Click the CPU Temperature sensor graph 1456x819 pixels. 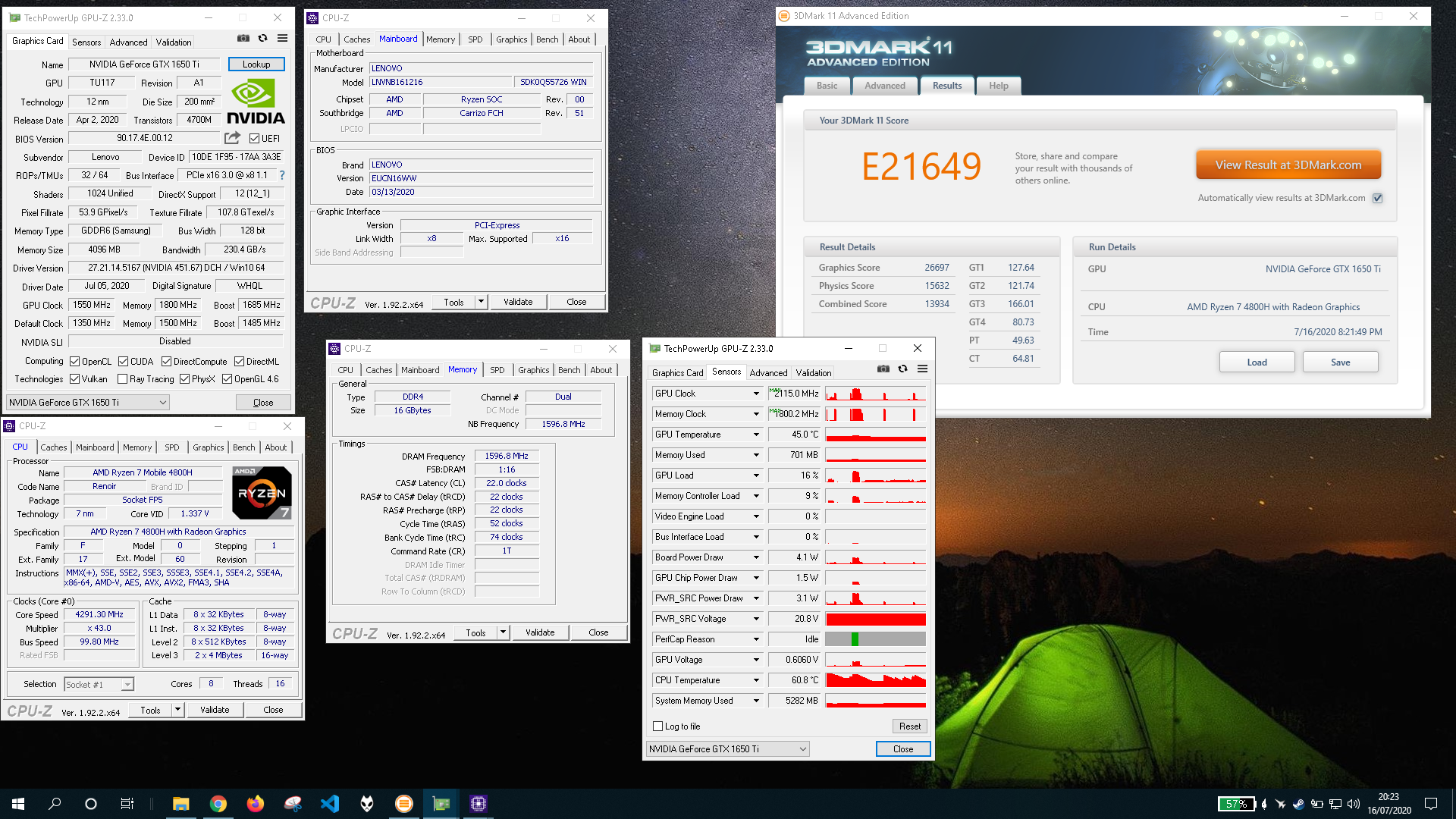tap(876, 680)
